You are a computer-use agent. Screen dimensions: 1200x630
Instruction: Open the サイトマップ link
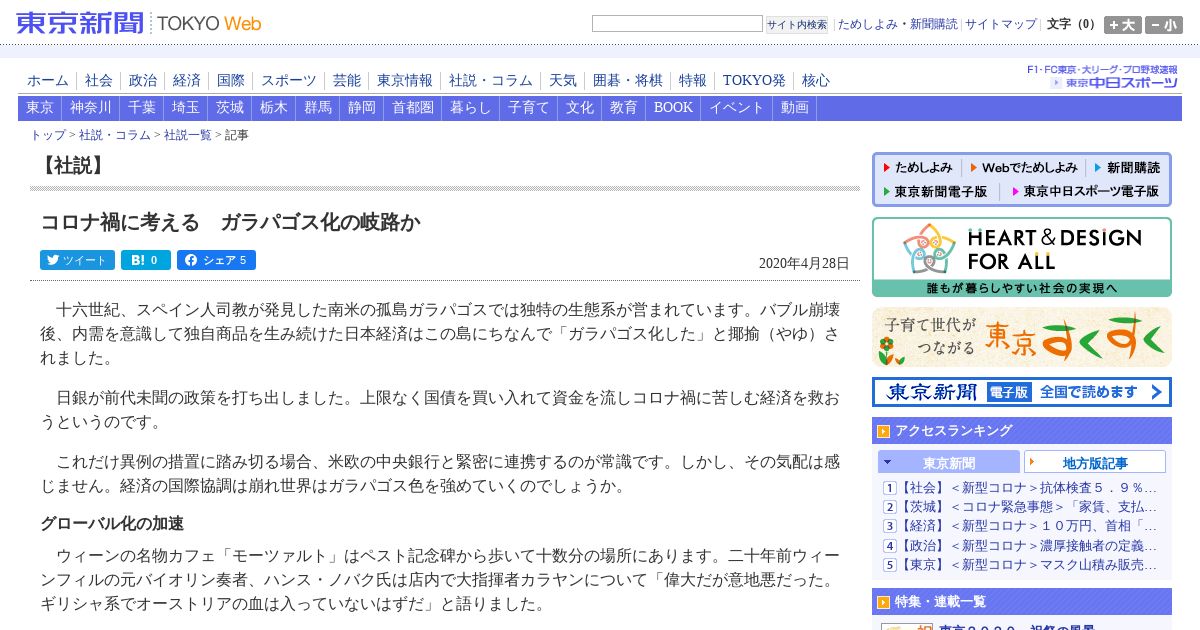pos(1001,24)
